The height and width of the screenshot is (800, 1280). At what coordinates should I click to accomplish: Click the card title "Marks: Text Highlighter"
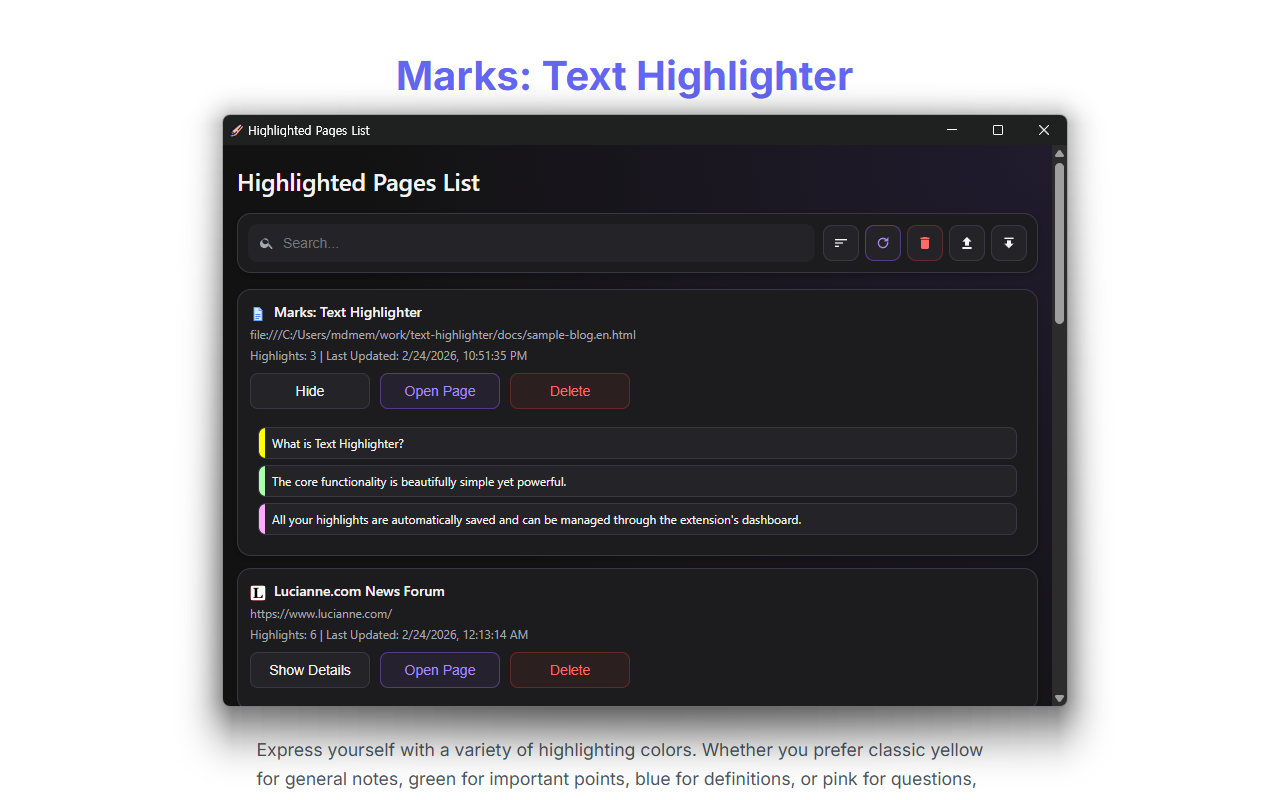[348, 312]
